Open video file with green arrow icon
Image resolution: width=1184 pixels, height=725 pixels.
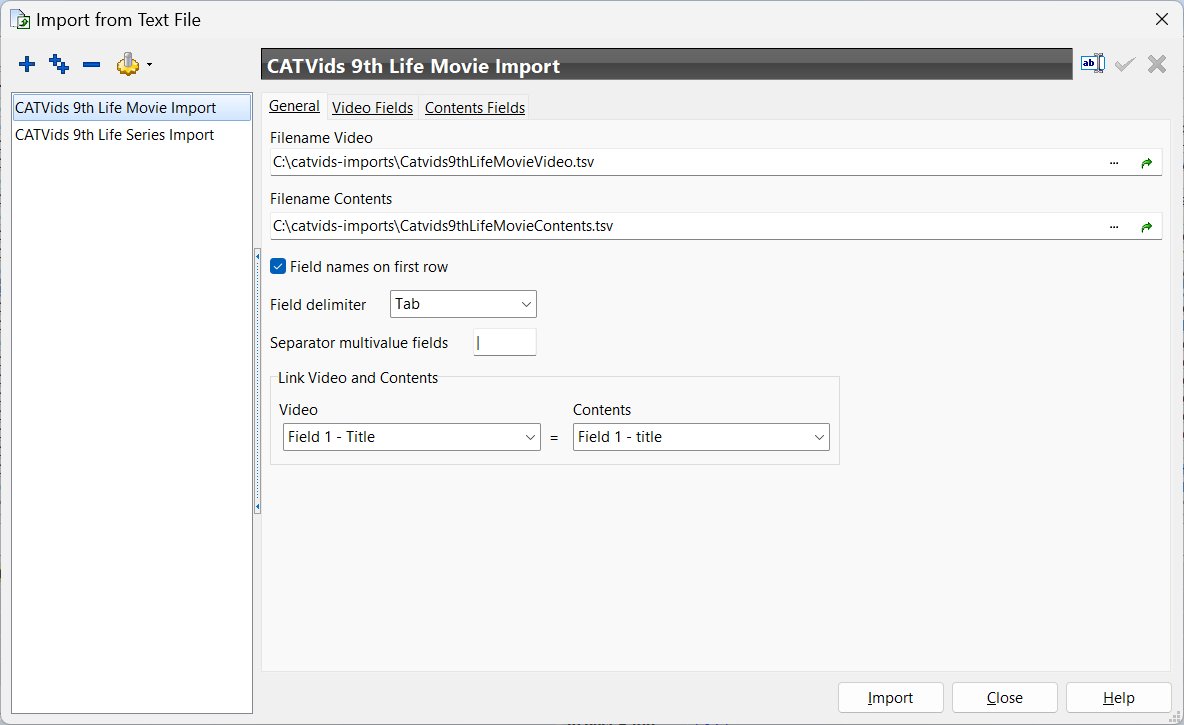(1146, 163)
